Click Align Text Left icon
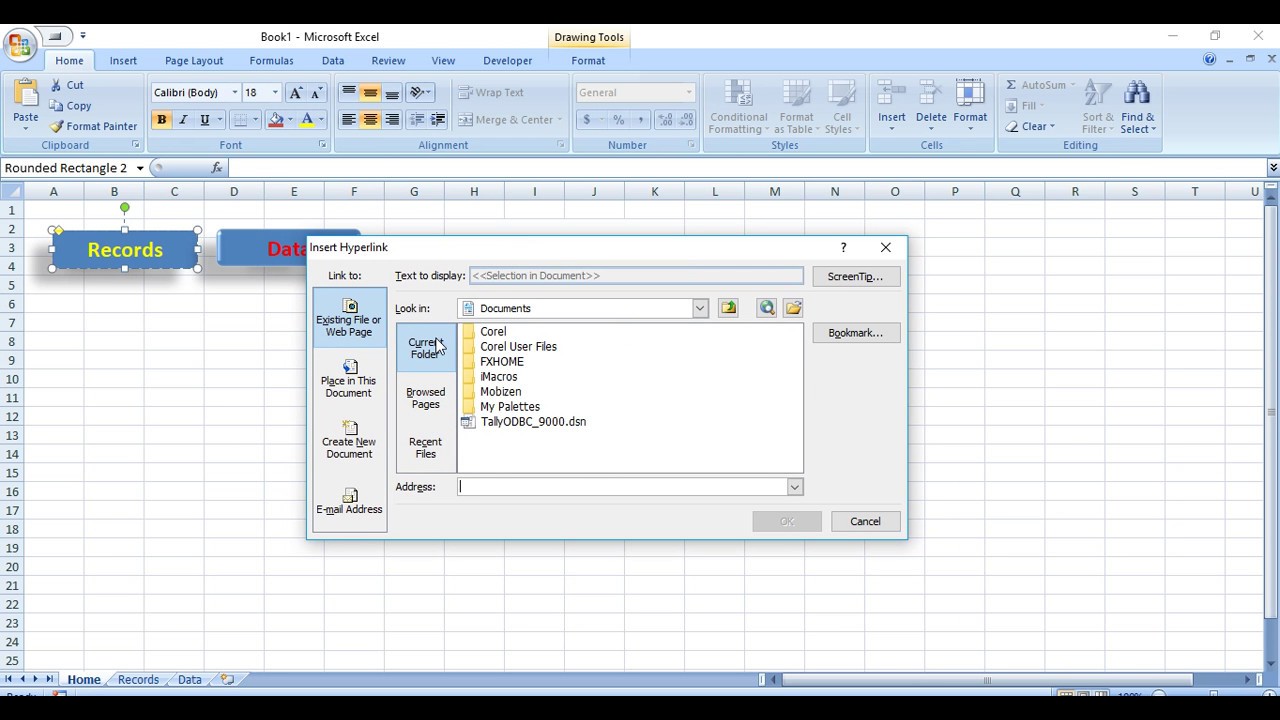Image resolution: width=1280 pixels, height=720 pixels. pyautogui.click(x=348, y=120)
